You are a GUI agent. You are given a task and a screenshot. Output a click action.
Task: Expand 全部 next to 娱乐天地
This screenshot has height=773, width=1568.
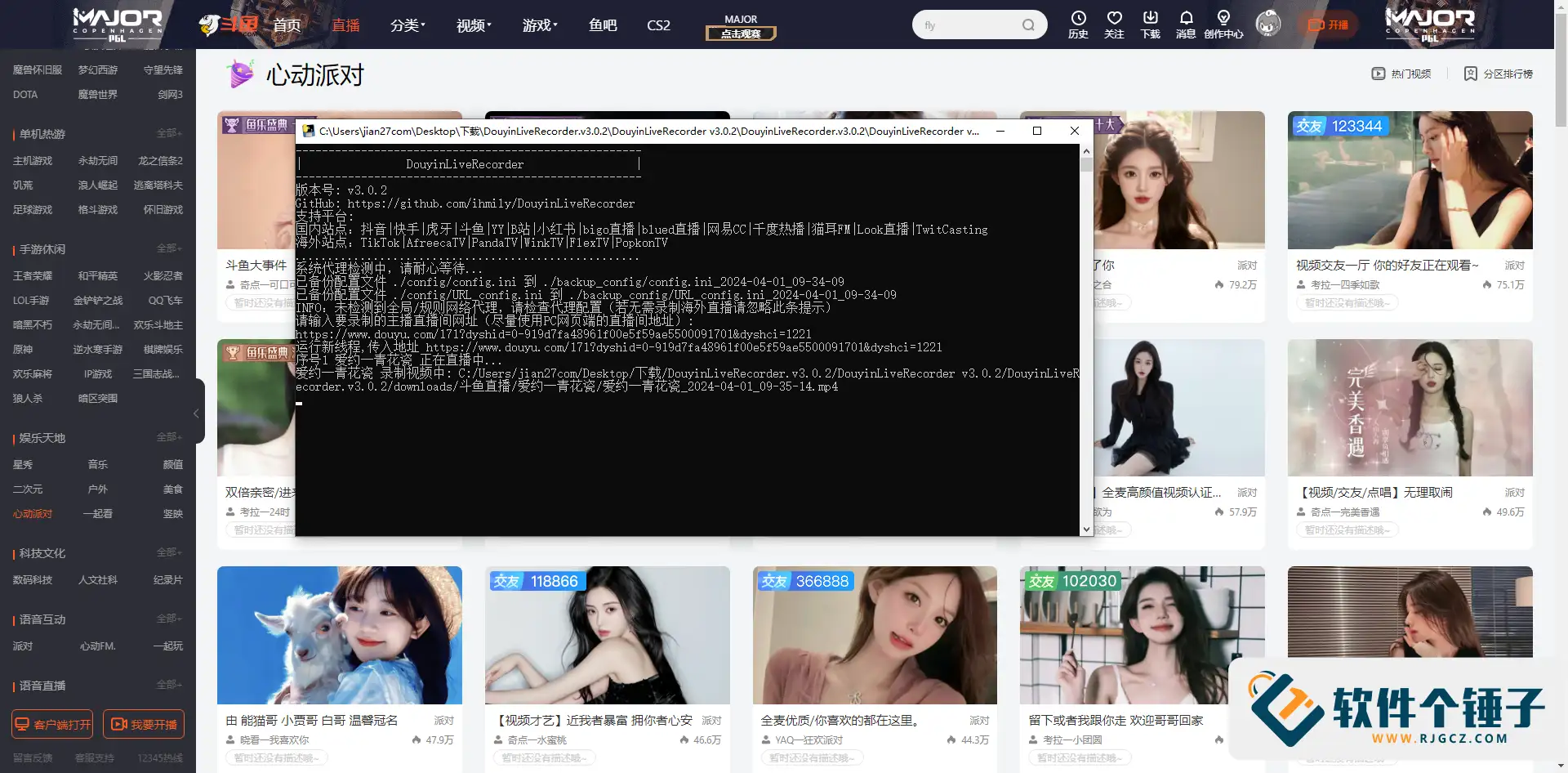tap(169, 437)
